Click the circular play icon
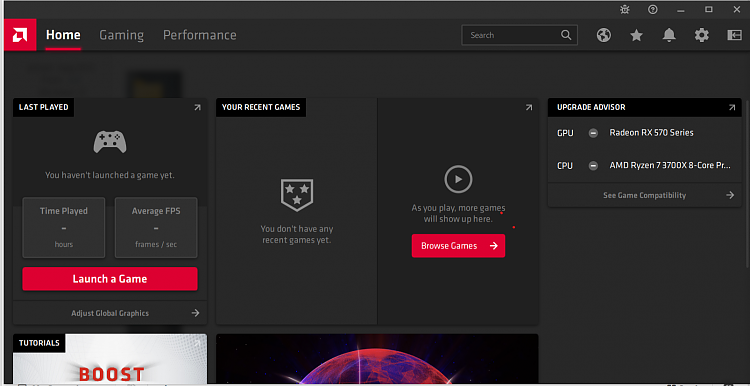Viewport: 750px width, 386px height. tap(458, 179)
